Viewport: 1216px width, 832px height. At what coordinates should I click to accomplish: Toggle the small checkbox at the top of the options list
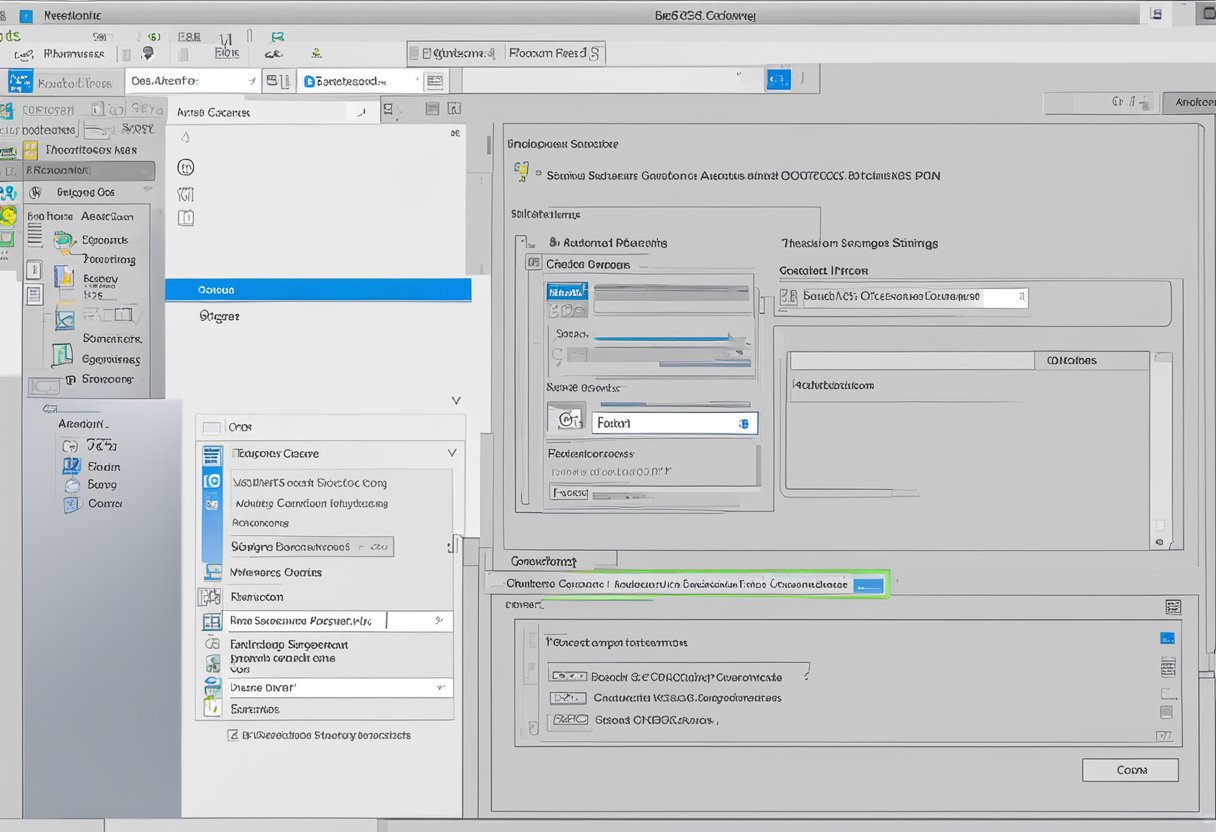tap(211, 427)
